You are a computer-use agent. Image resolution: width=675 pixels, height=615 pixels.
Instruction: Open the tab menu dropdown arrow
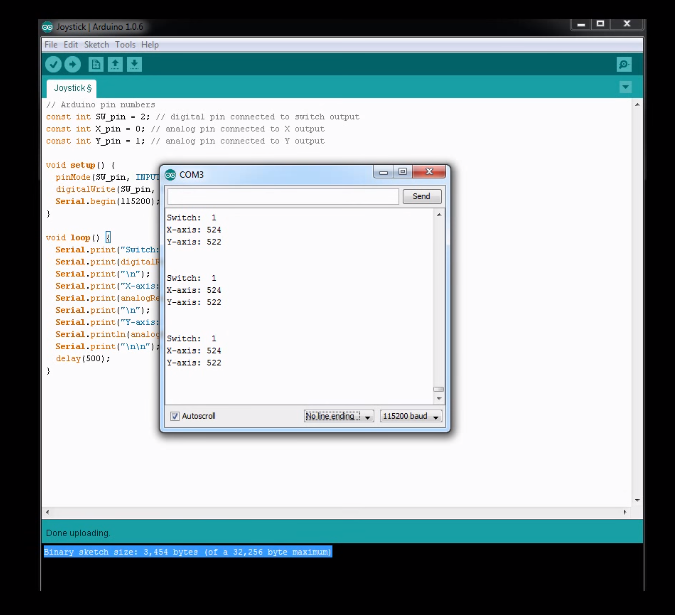tap(625, 87)
